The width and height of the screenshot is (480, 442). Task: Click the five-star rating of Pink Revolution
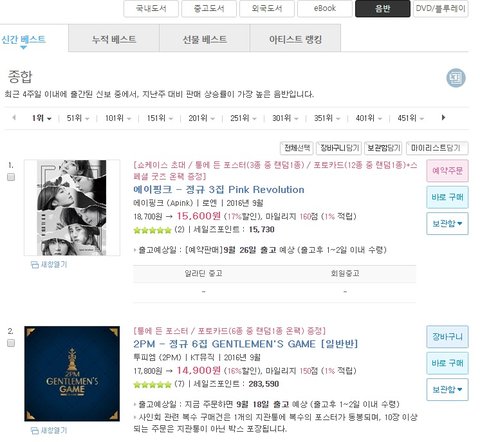(152, 230)
